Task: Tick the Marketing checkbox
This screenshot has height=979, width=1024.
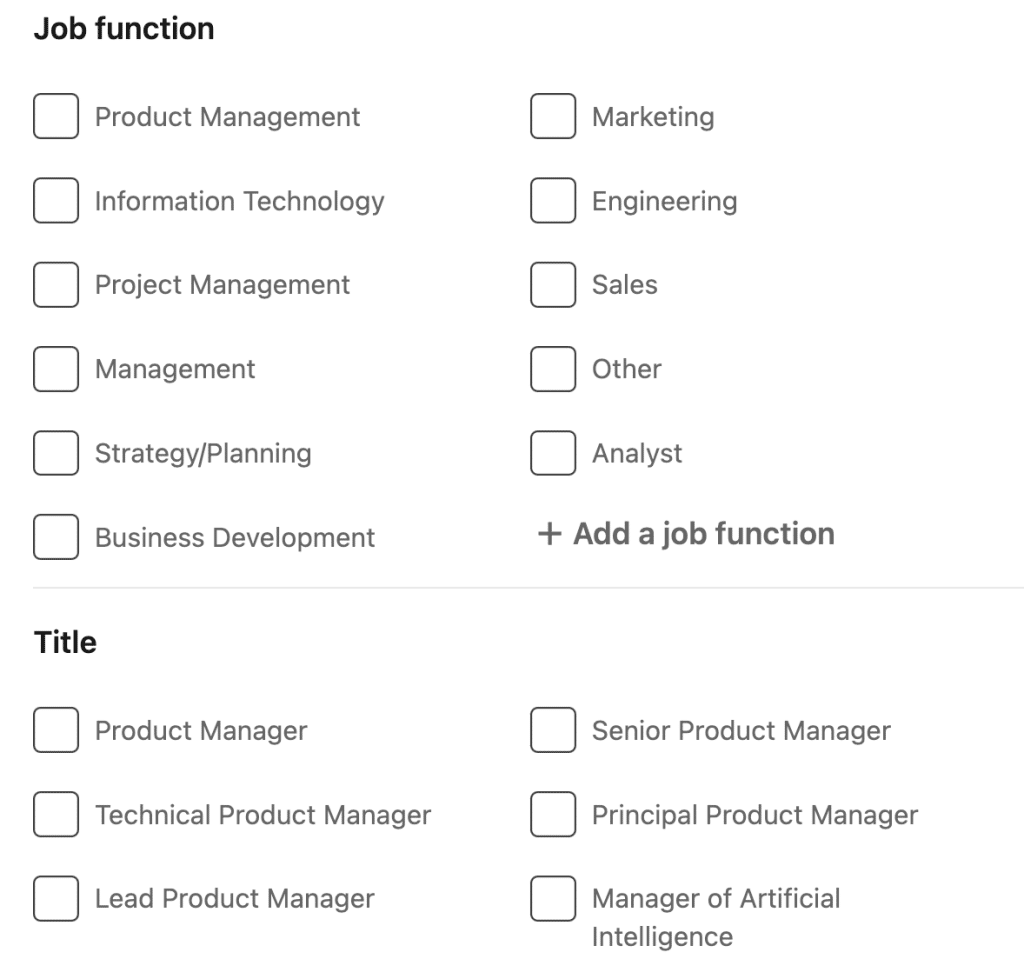Action: 553,117
